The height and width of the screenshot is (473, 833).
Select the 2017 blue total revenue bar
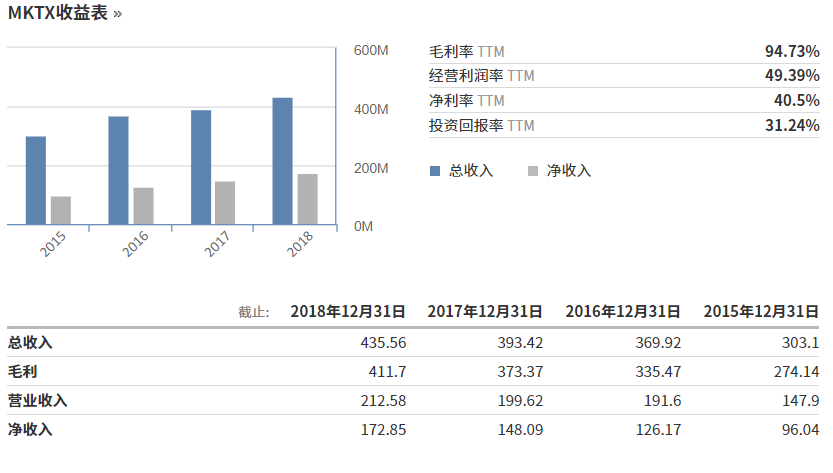201,167
